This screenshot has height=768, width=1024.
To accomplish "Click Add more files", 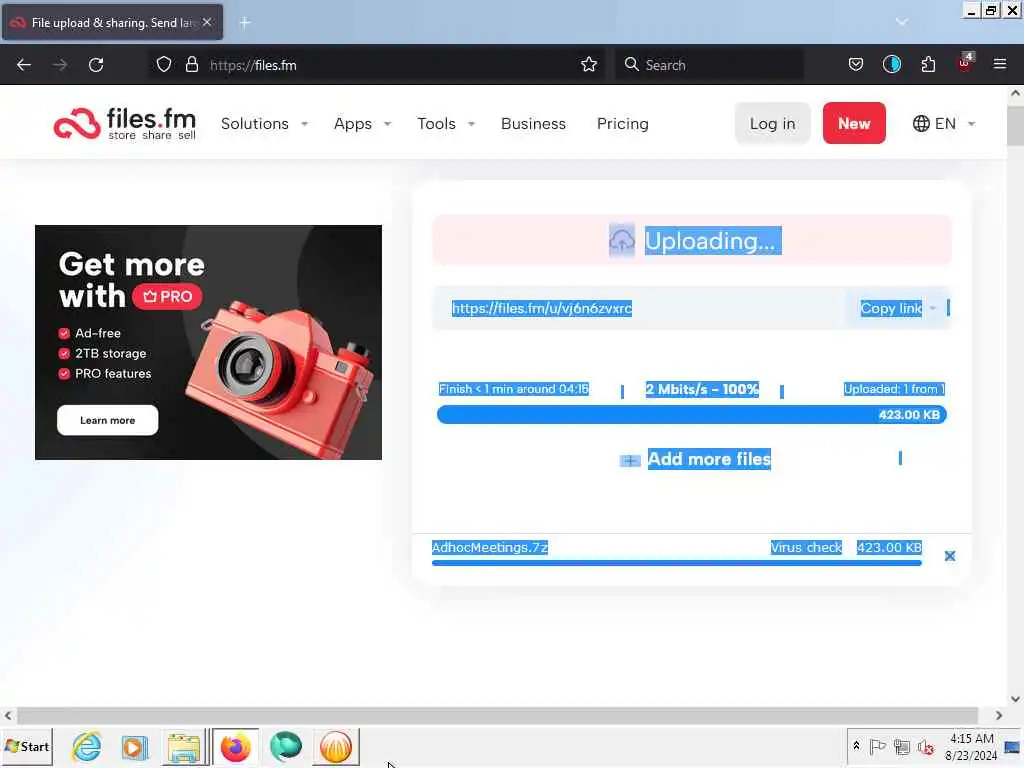I will (709, 459).
